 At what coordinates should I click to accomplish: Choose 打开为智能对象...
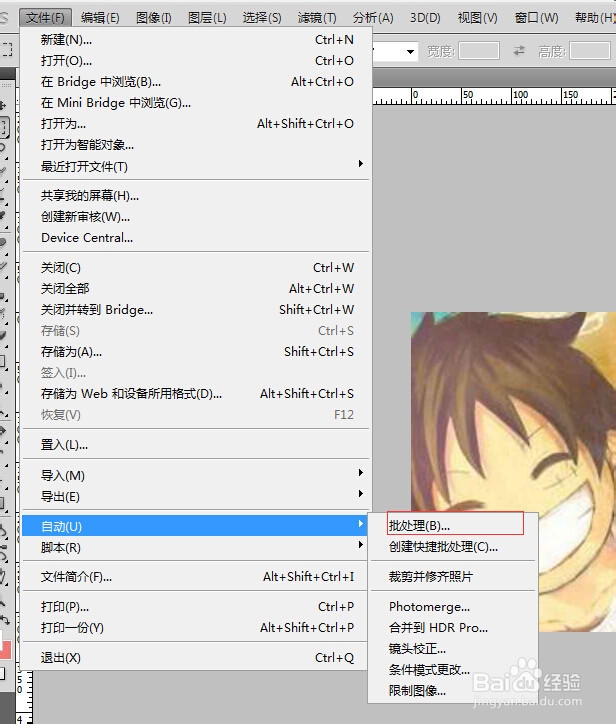196,145
